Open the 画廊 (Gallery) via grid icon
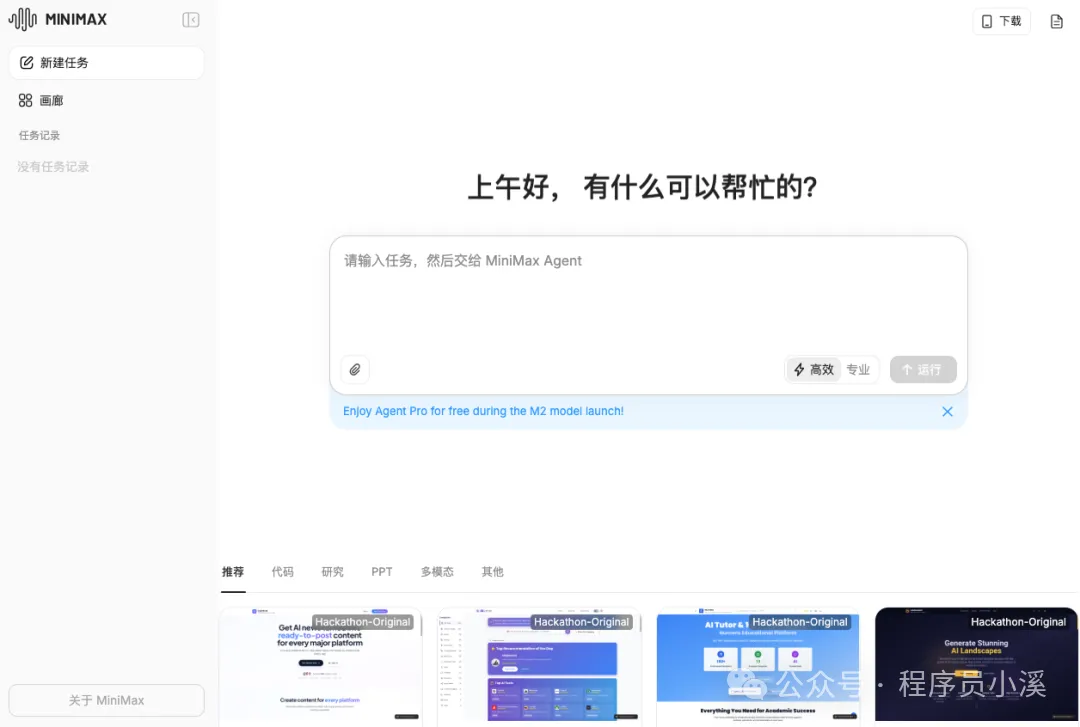1080x727 pixels. pos(27,100)
